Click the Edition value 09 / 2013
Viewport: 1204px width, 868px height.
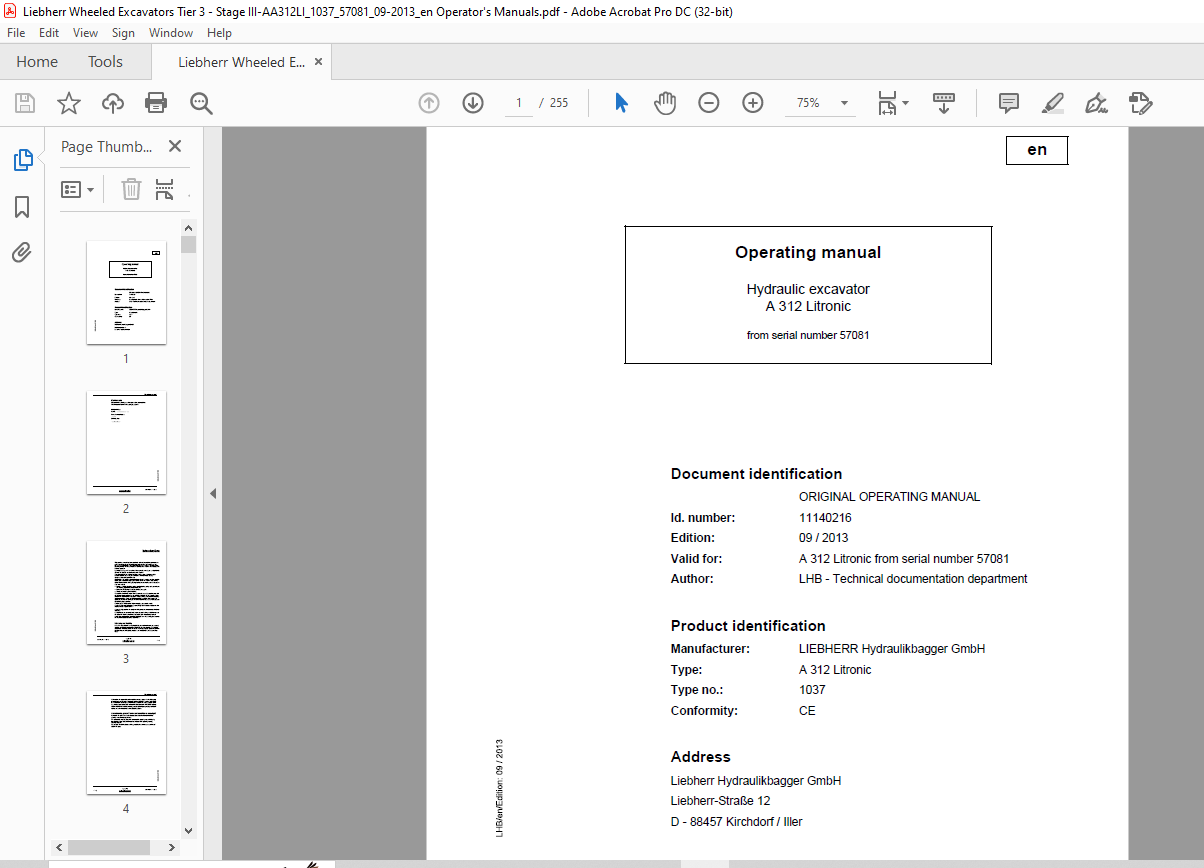pyautogui.click(x=823, y=538)
